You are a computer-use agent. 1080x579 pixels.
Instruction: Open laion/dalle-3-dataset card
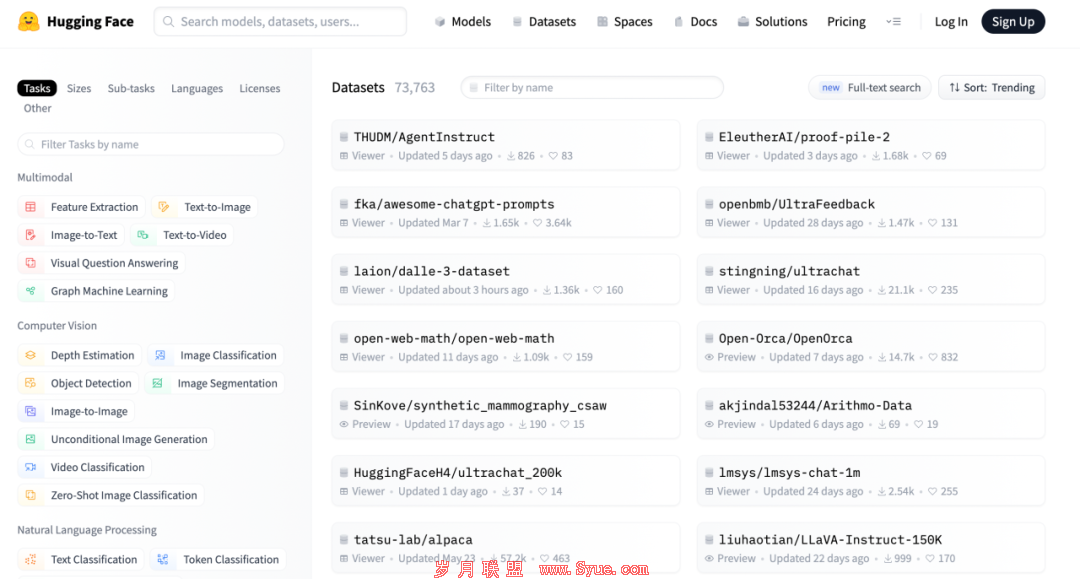506,280
